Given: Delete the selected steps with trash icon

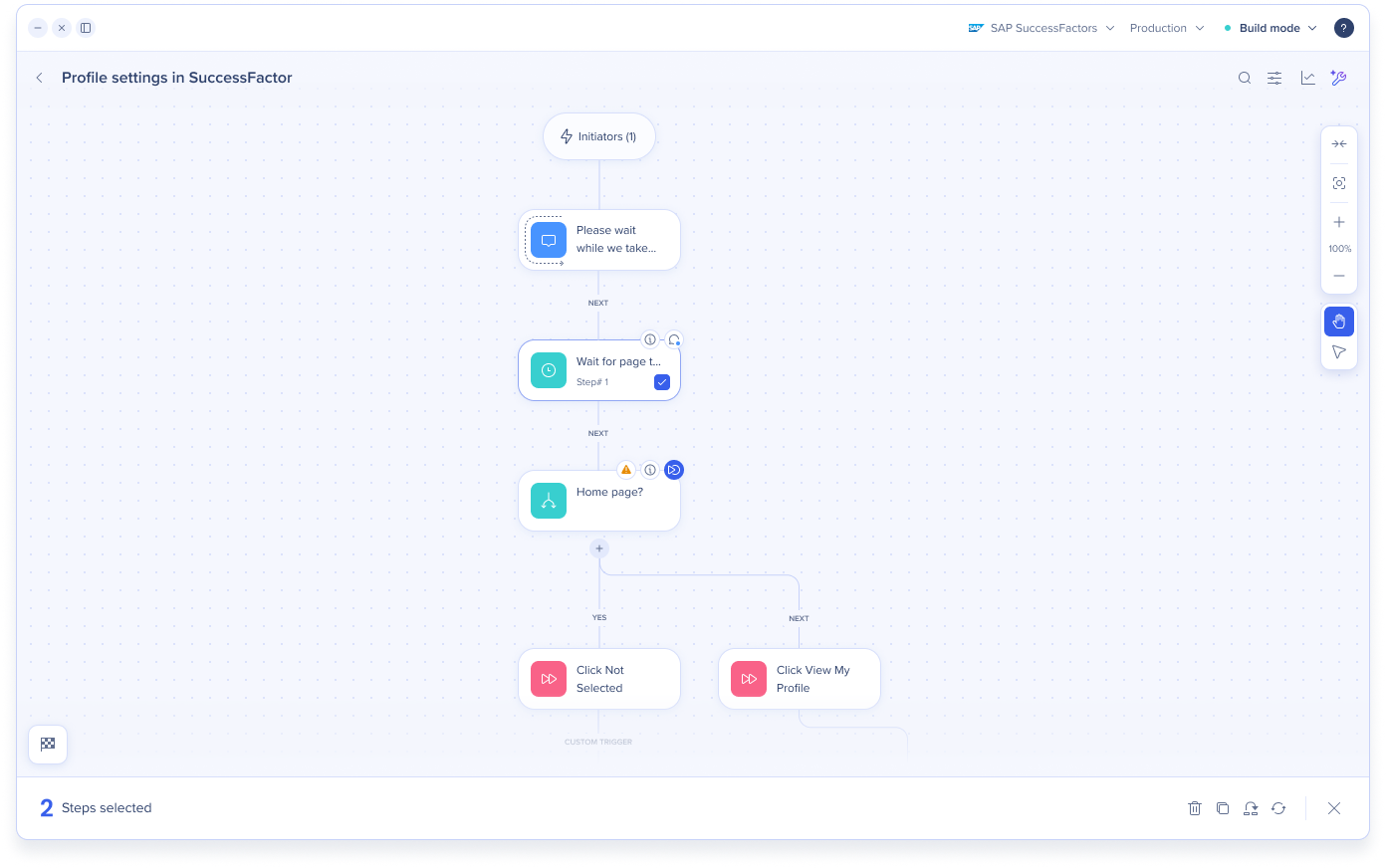Looking at the screenshot, I should tap(1195, 808).
